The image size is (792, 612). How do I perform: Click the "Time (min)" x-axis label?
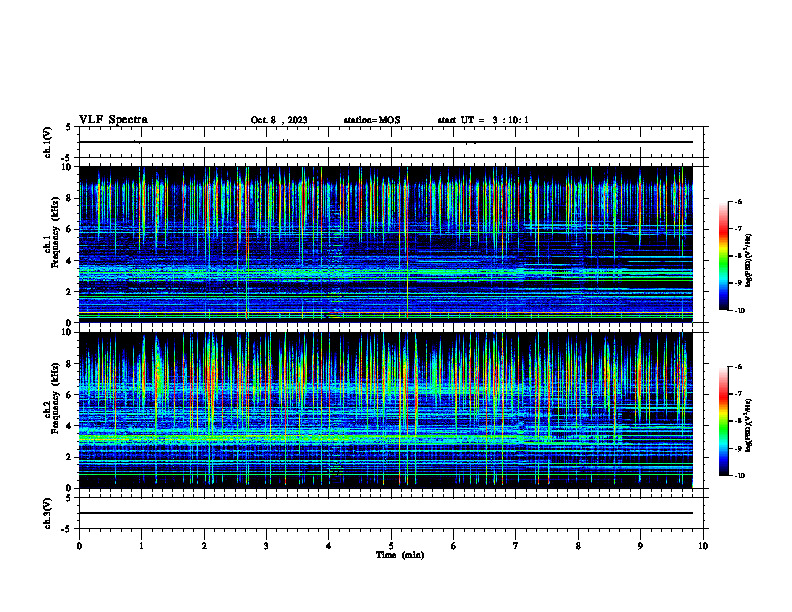coord(400,555)
